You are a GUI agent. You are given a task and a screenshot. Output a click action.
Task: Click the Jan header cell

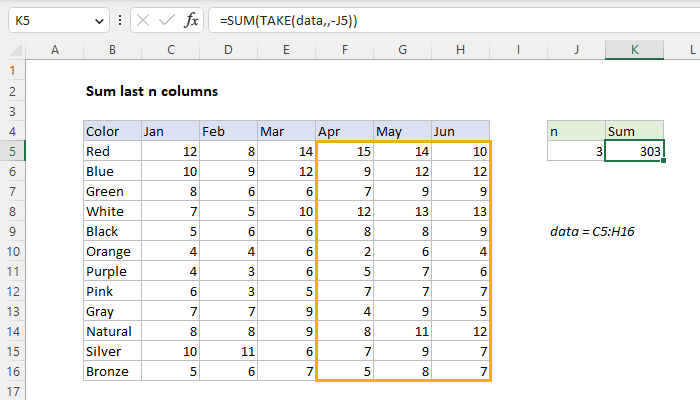coord(171,131)
